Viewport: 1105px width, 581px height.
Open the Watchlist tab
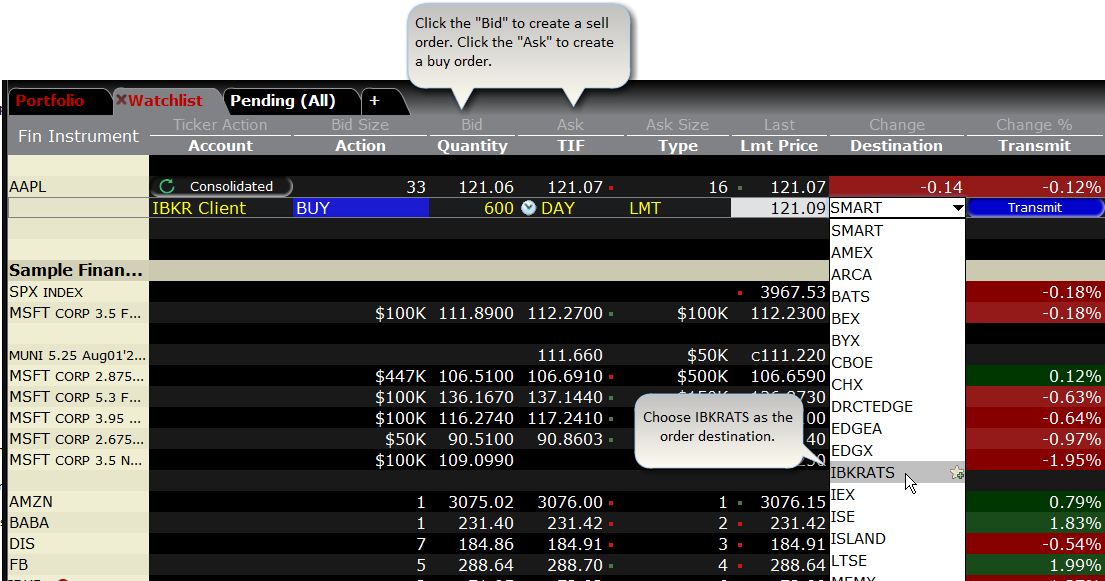[166, 101]
